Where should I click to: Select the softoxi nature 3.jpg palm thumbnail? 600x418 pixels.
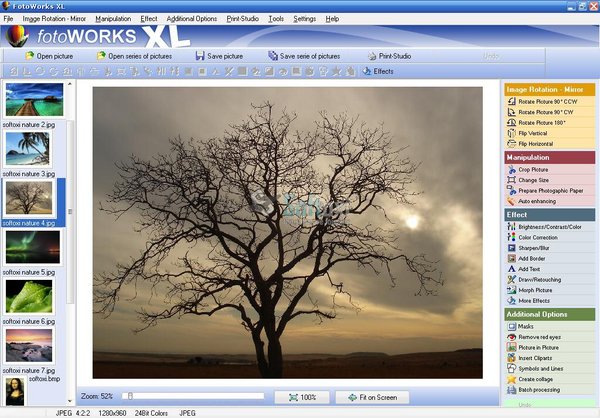coord(28,149)
